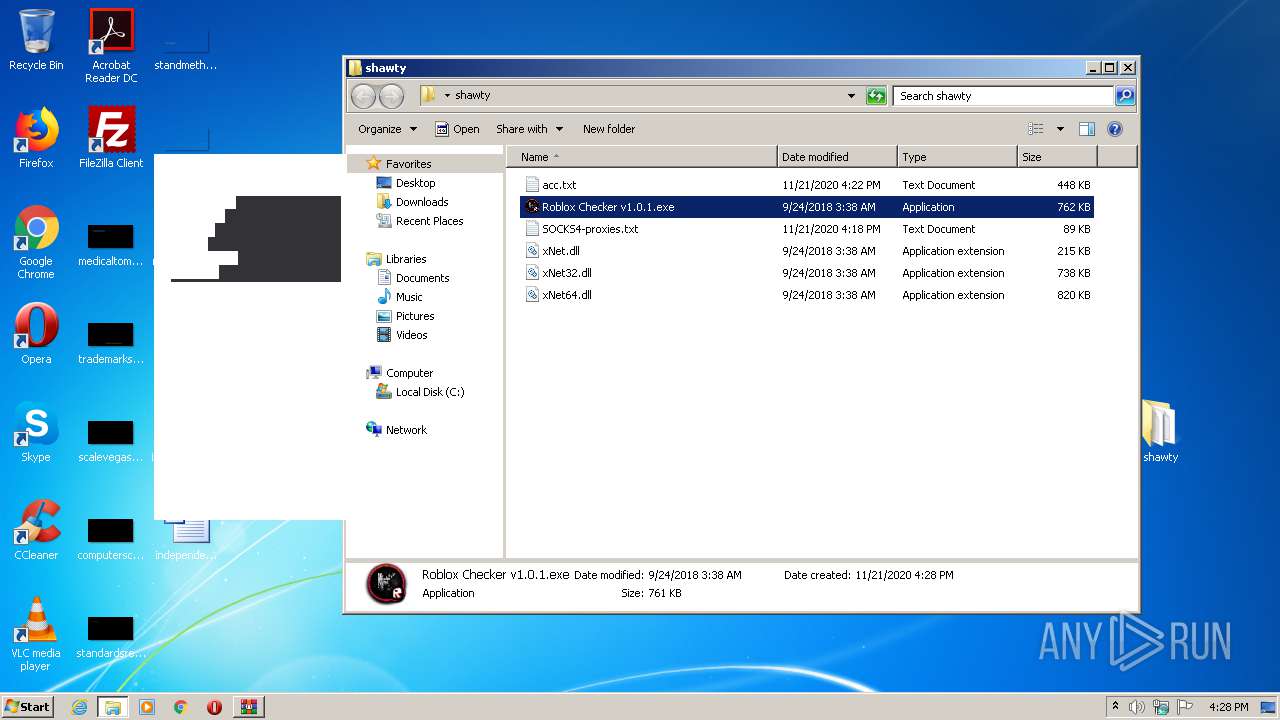Launch Skype desktop shortcut
The image size is (1280, 720).
point(36,432)
